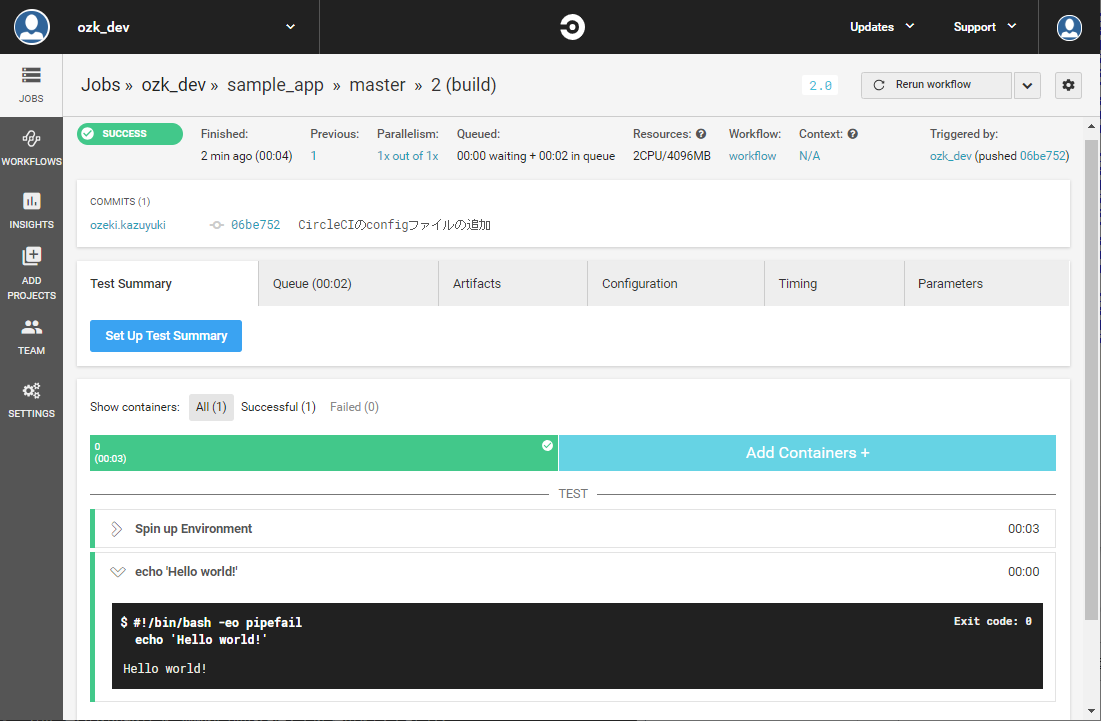The image size is (1101, 721).
Task: Click the CircleCI logo in the header
Action: [x=571, y=27]
